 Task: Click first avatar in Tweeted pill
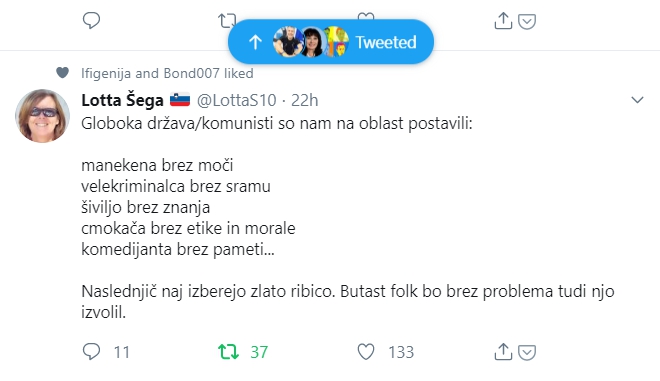[288, 42]
